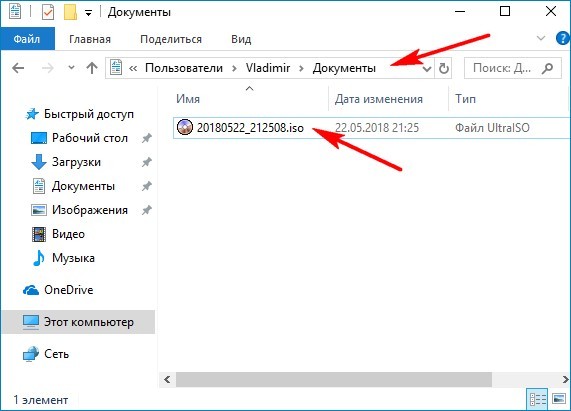This screenshot has height=411, width=571.
Task: Click the Pictures folder icon
Action: click(39, 210)
